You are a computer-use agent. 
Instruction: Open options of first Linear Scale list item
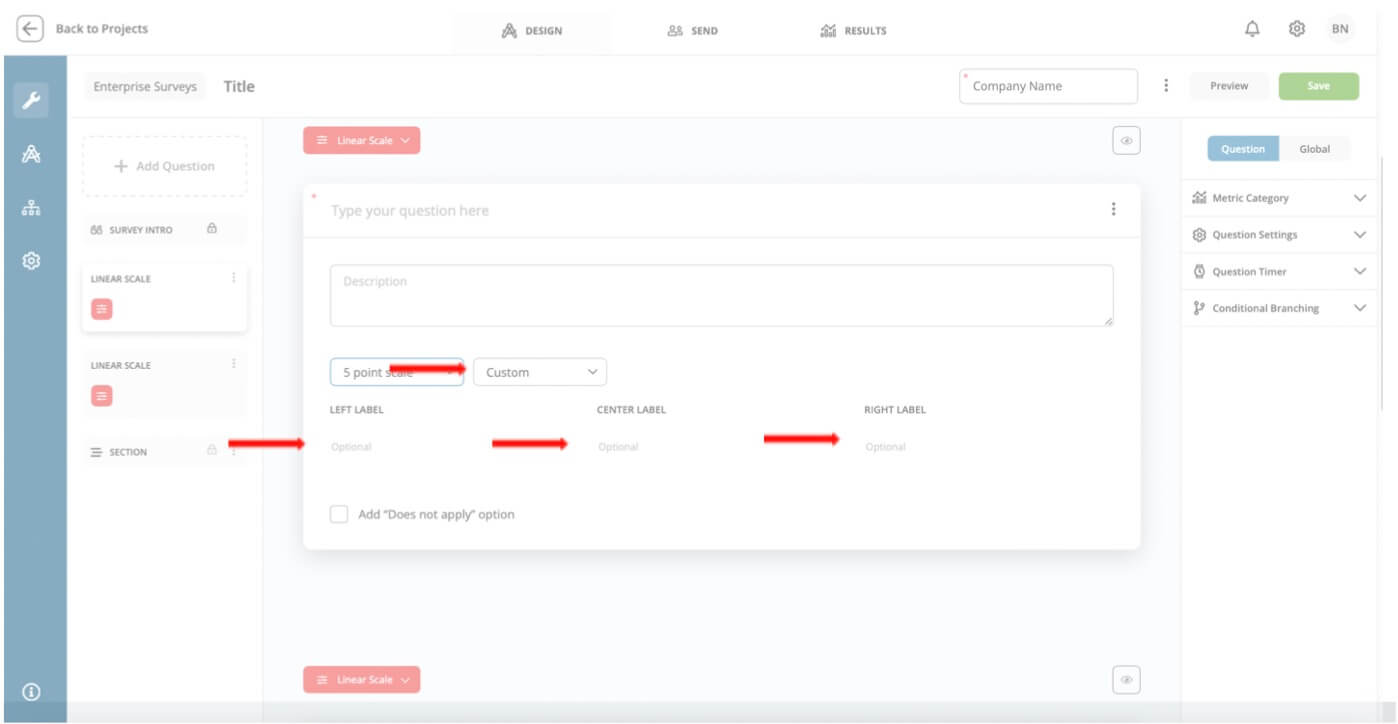pos(233,278)
